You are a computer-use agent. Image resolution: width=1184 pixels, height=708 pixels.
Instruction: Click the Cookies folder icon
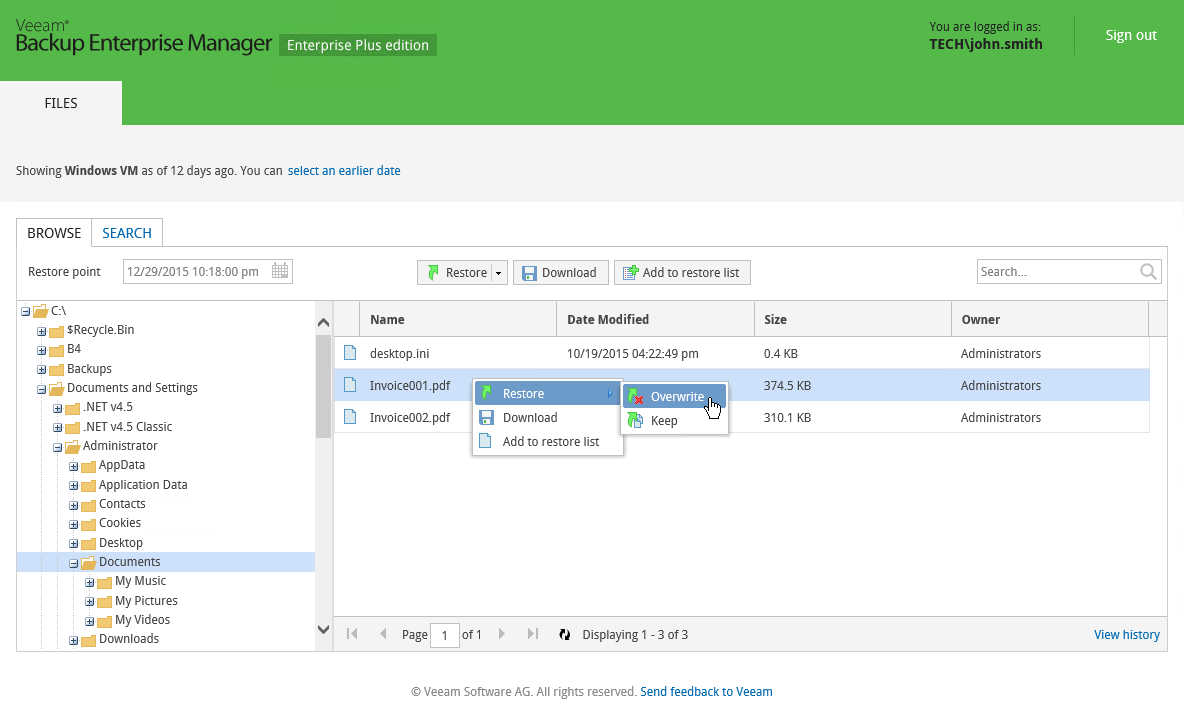click(x=88, y=524)
